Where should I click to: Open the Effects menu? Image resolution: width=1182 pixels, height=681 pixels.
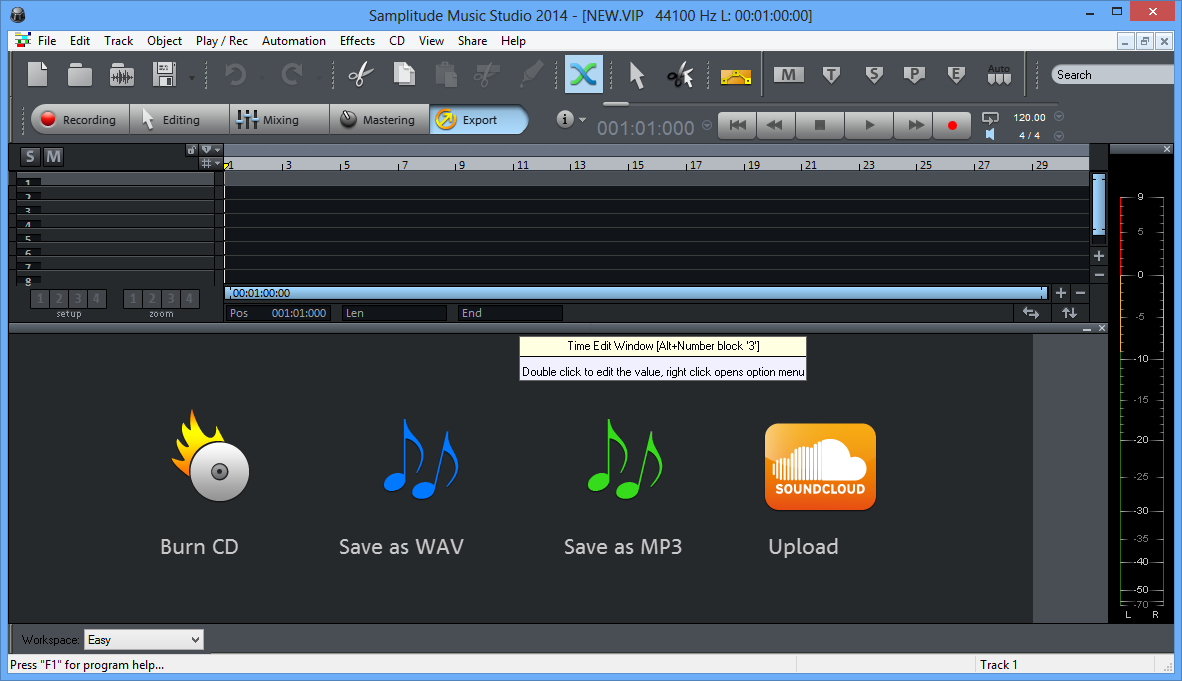tap(357, 41)
